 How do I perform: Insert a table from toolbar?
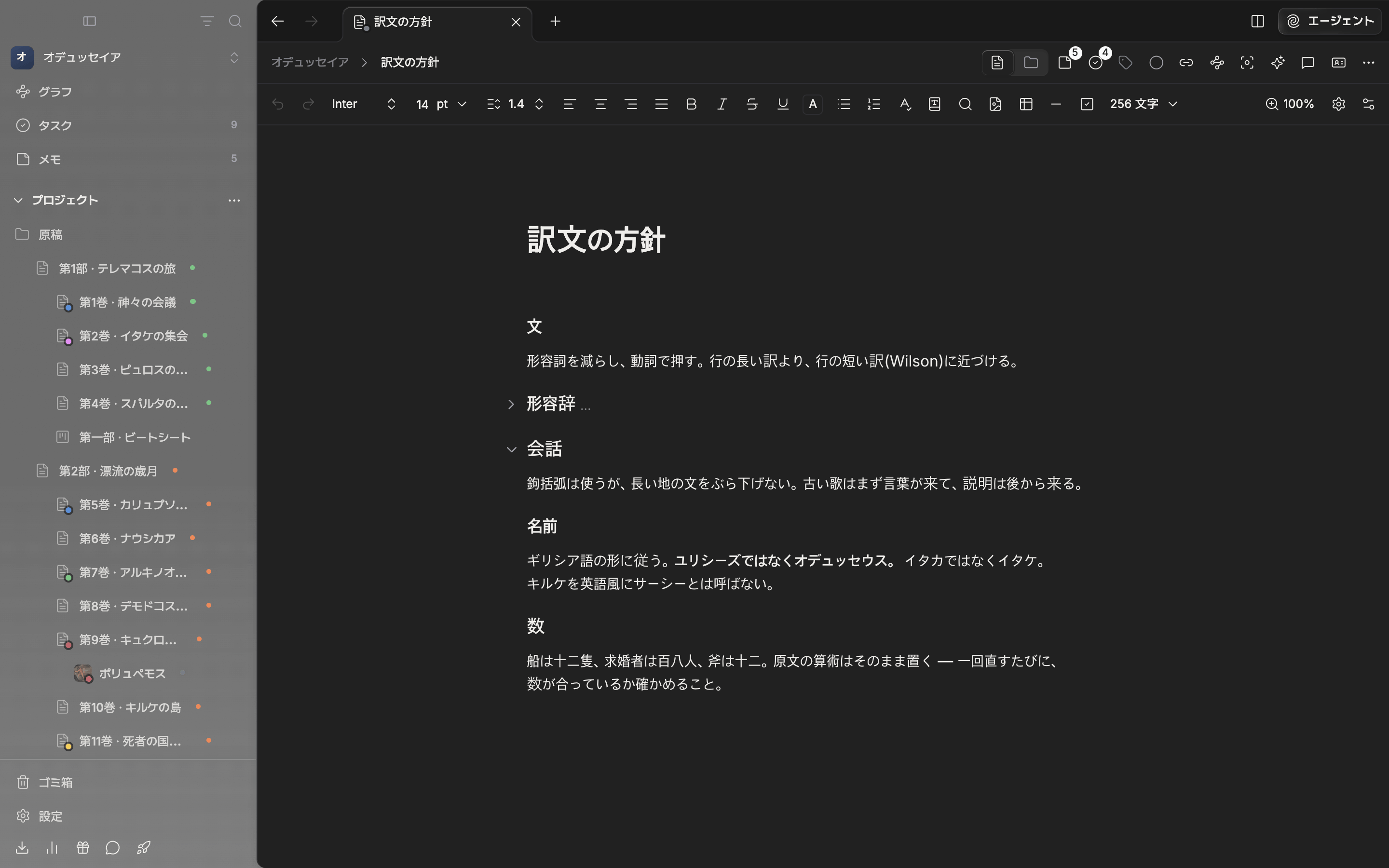(1026, 104)
